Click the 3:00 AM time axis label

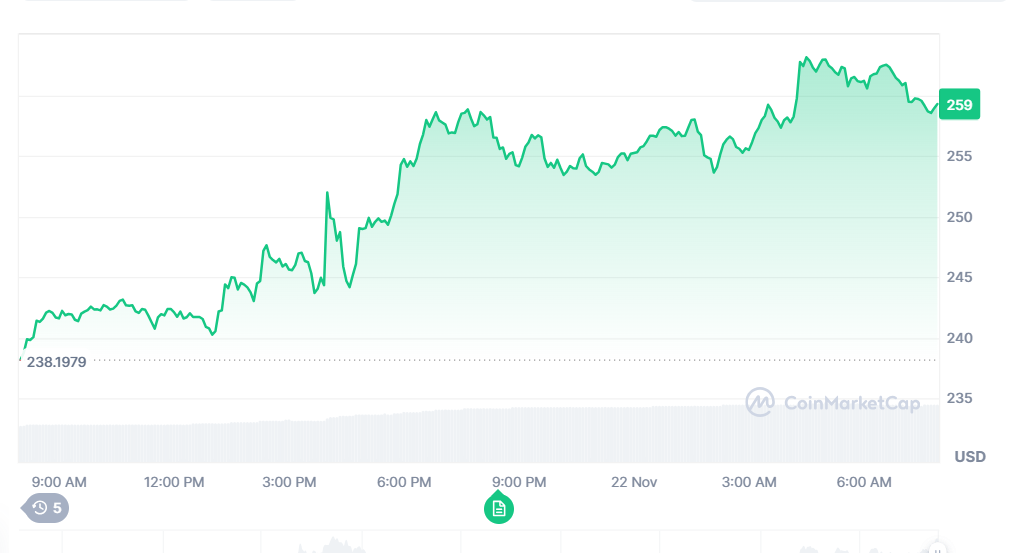[749, 482]
